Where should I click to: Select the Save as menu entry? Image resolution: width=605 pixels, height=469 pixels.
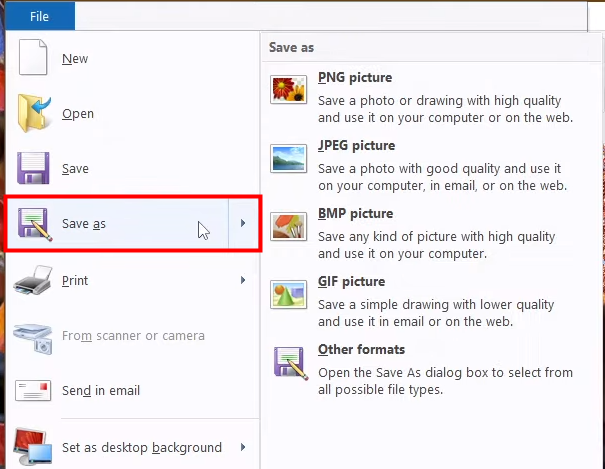click(x=118, y=224)
